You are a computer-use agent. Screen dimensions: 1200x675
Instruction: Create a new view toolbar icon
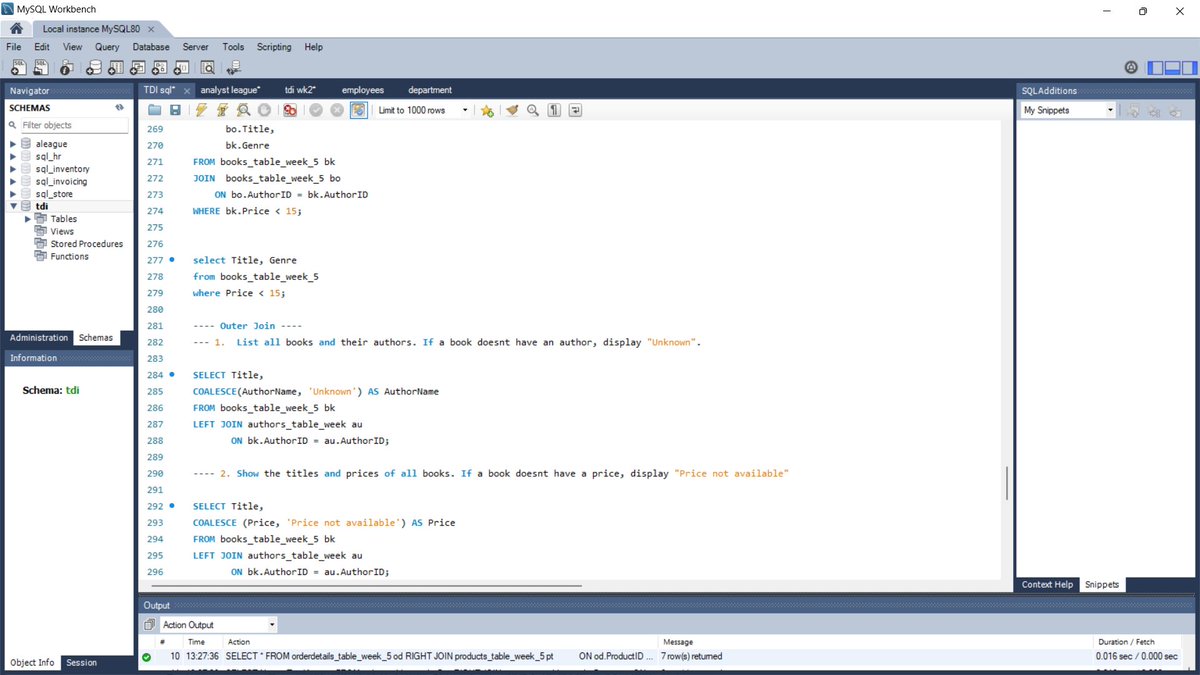click(137, 68)
